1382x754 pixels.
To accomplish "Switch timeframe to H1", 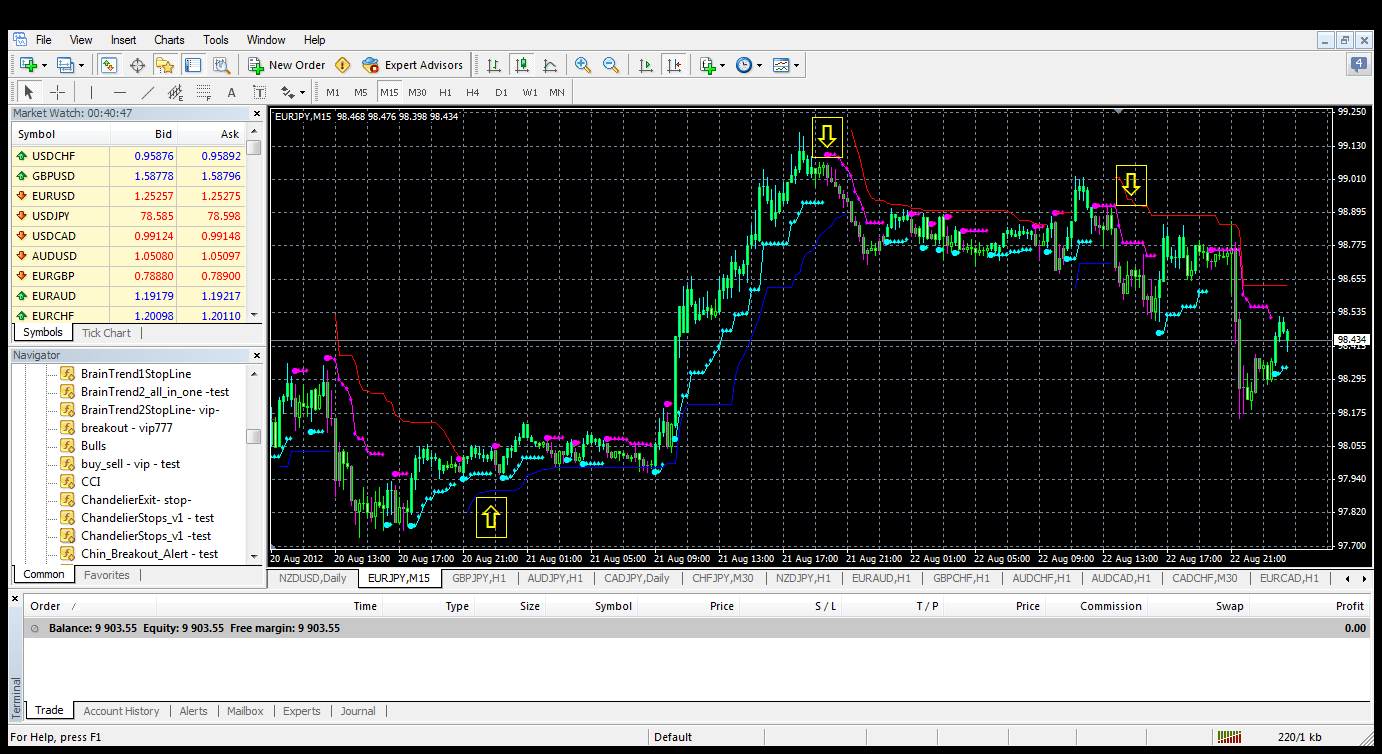I will (x=445, y=92).
